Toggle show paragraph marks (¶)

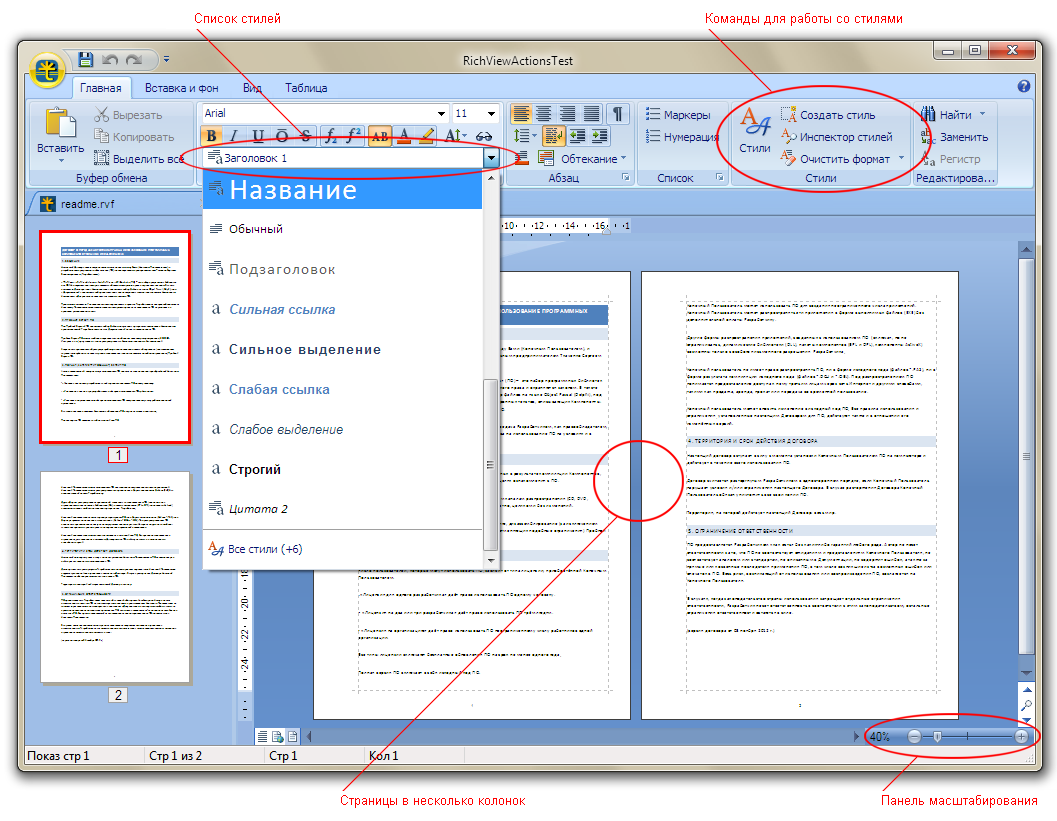coord(618,113)
